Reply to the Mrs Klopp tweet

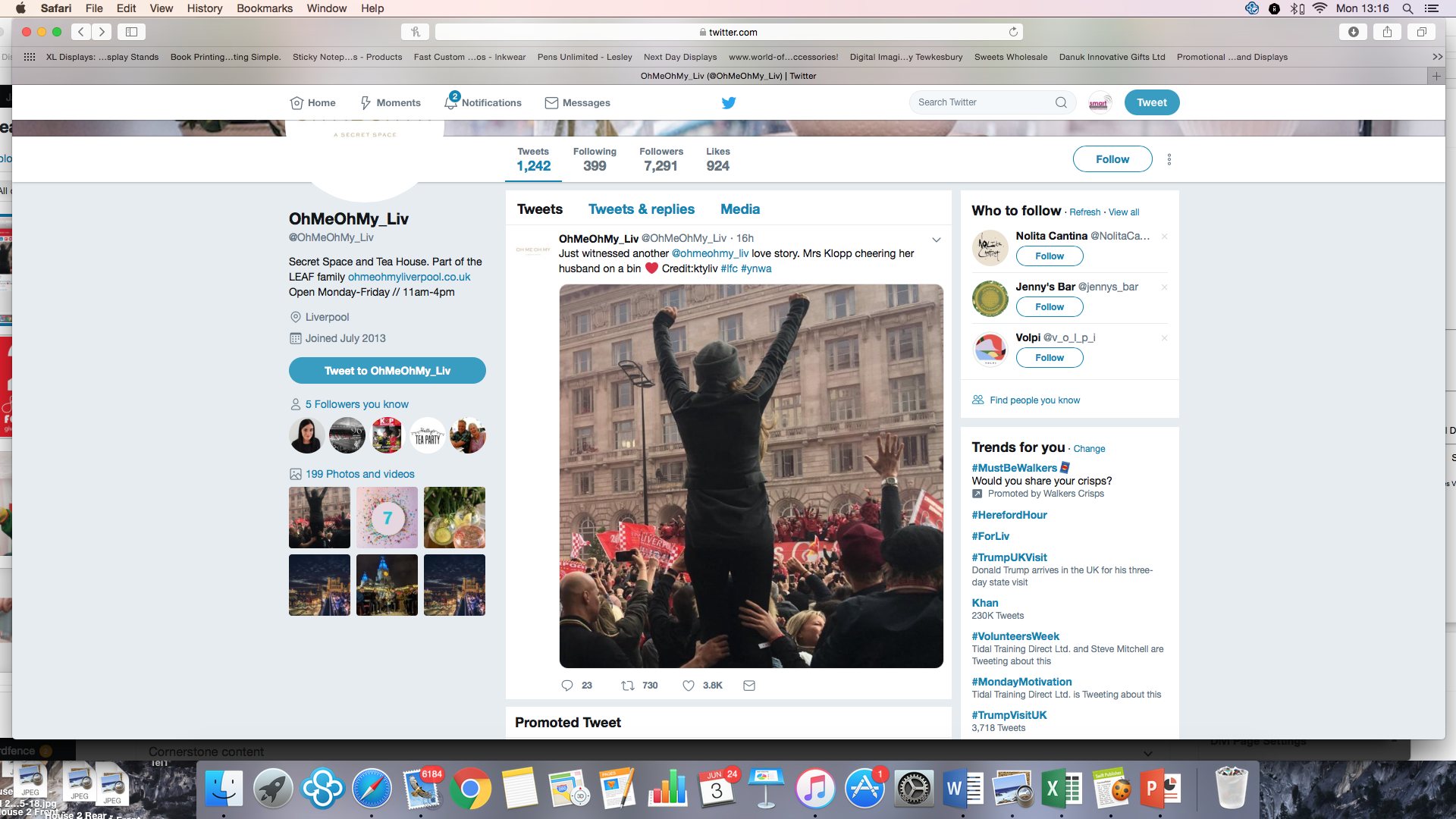pyautogui.click(x=567, y=686)
